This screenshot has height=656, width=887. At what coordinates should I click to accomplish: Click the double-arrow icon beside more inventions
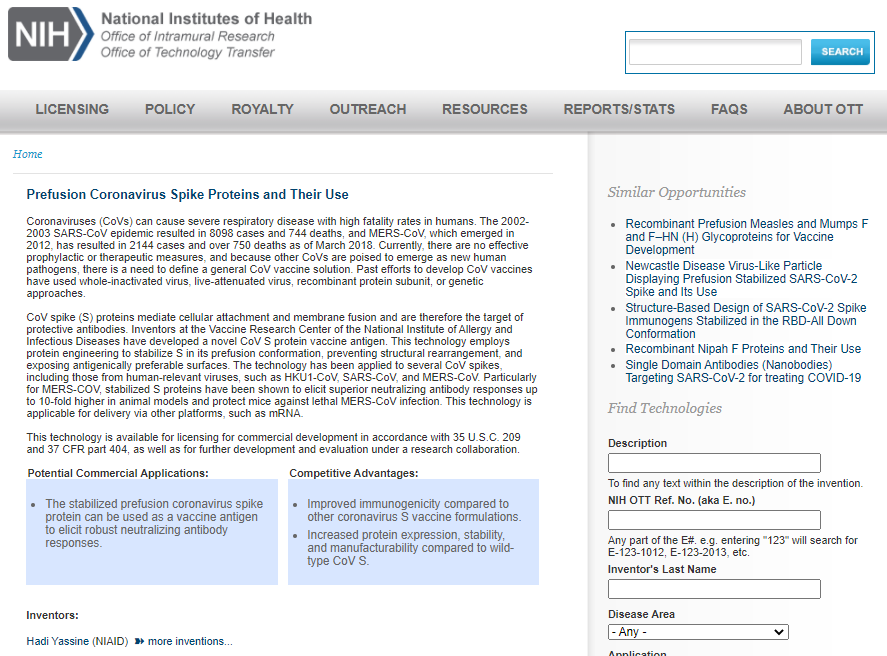(139, 641)
